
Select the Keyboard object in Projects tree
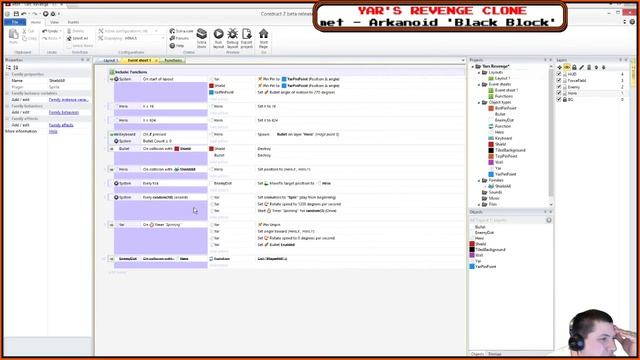[x=500, y=138]
